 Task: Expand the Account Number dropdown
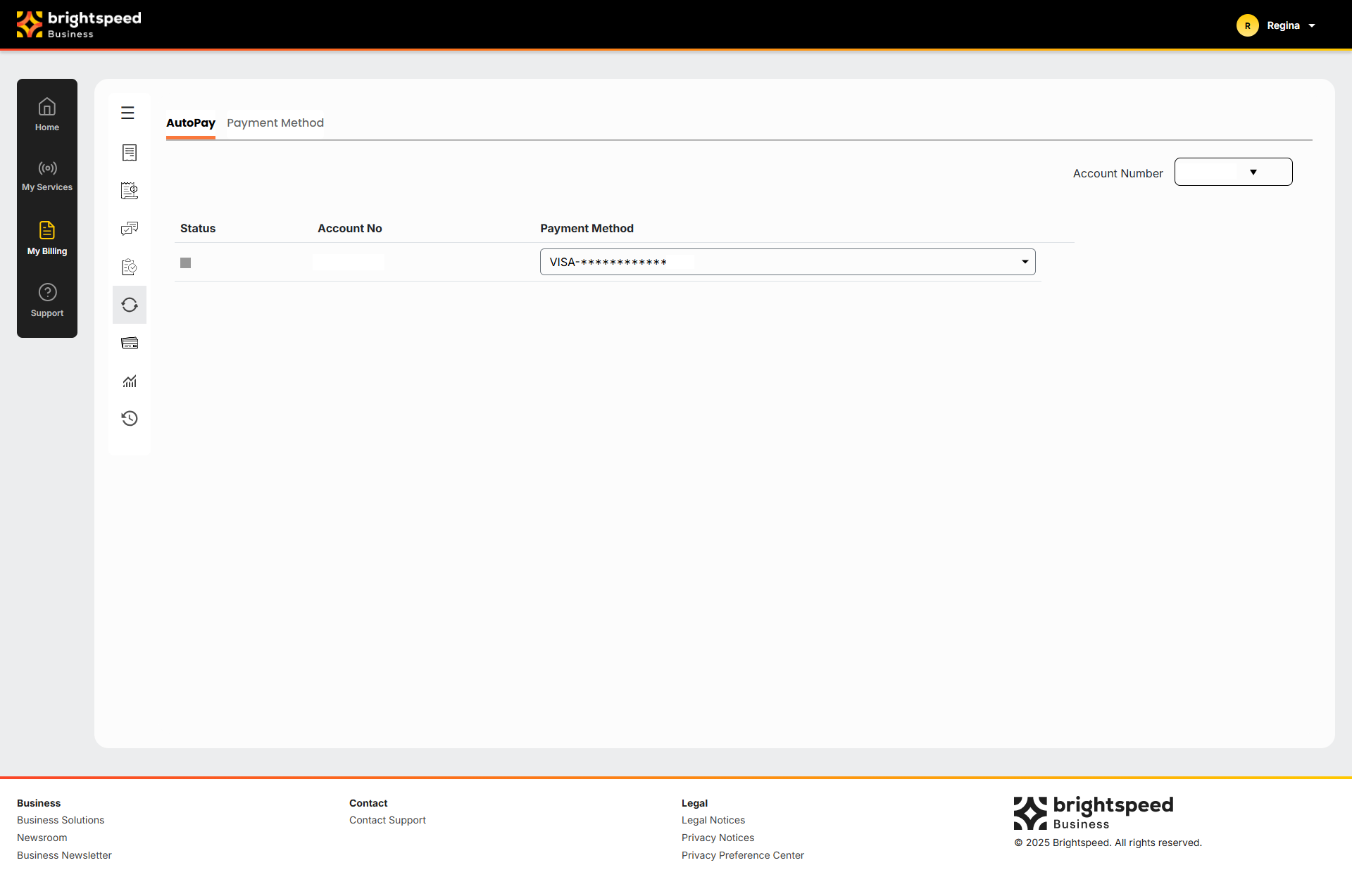1233,172
